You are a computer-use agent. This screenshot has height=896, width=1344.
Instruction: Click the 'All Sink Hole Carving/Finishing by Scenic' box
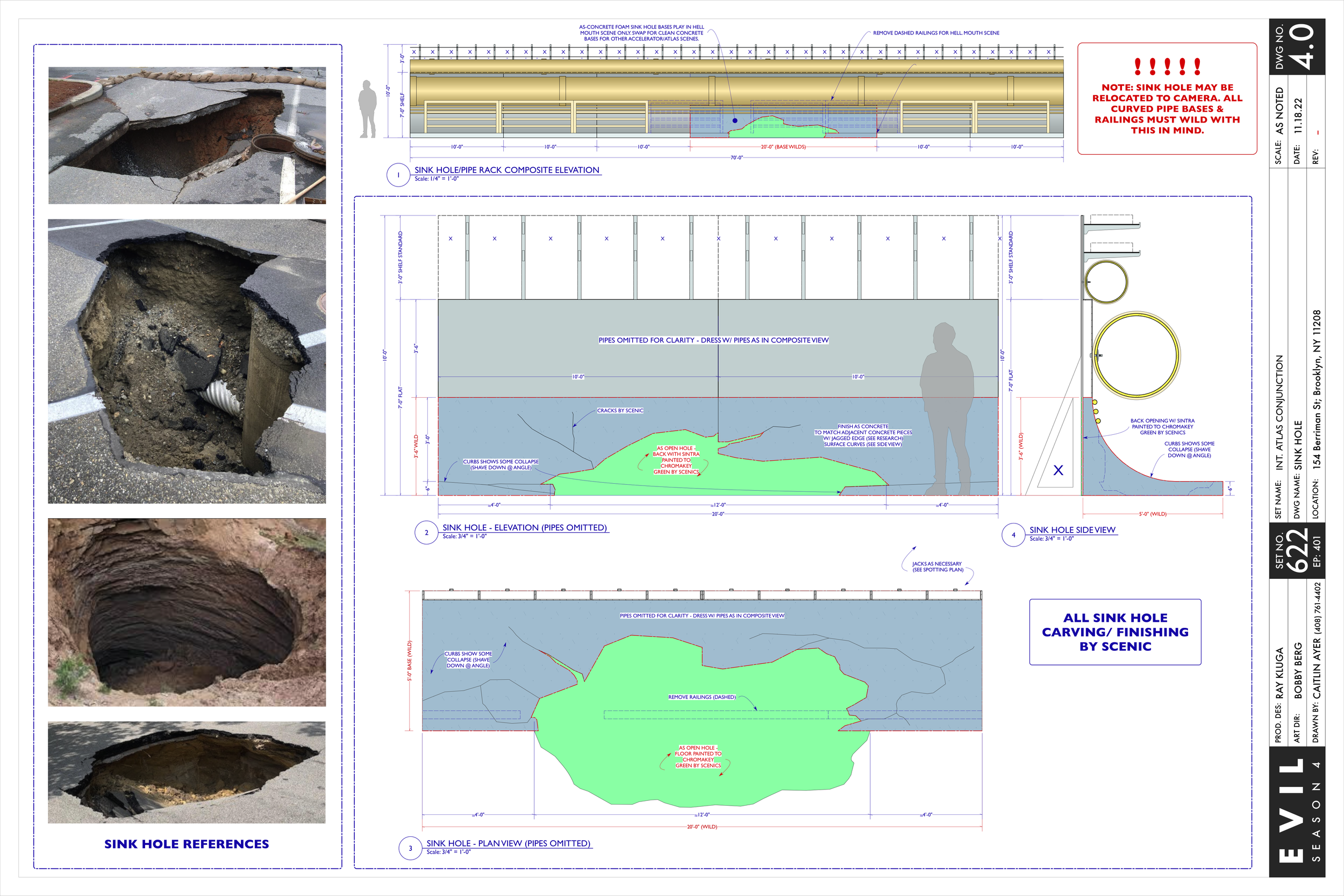point(1115,632)
